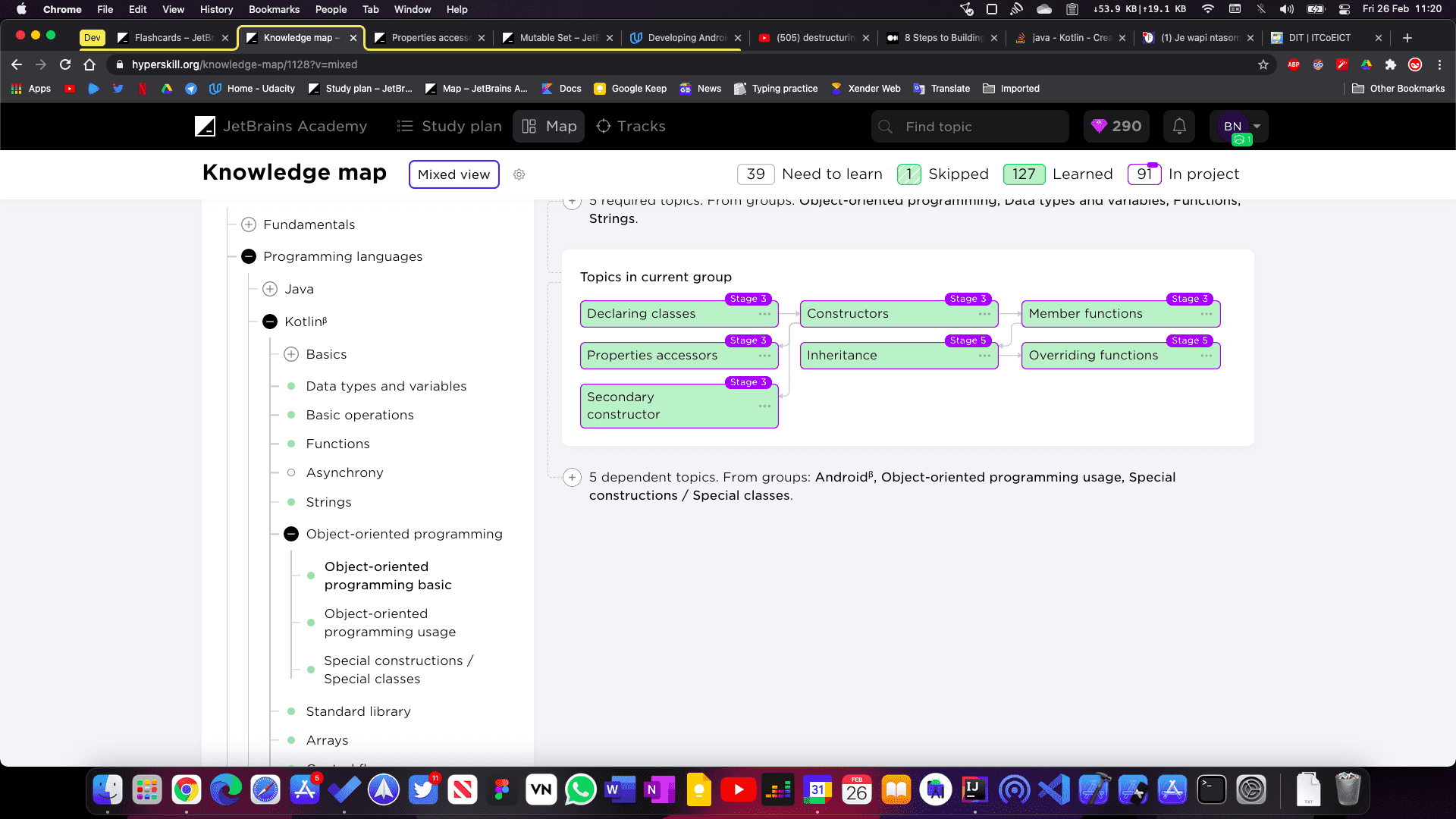Open the three-dot menu on Overriding functions
The height and width of the screenshot is (819, 1456).
point(1207,356)
